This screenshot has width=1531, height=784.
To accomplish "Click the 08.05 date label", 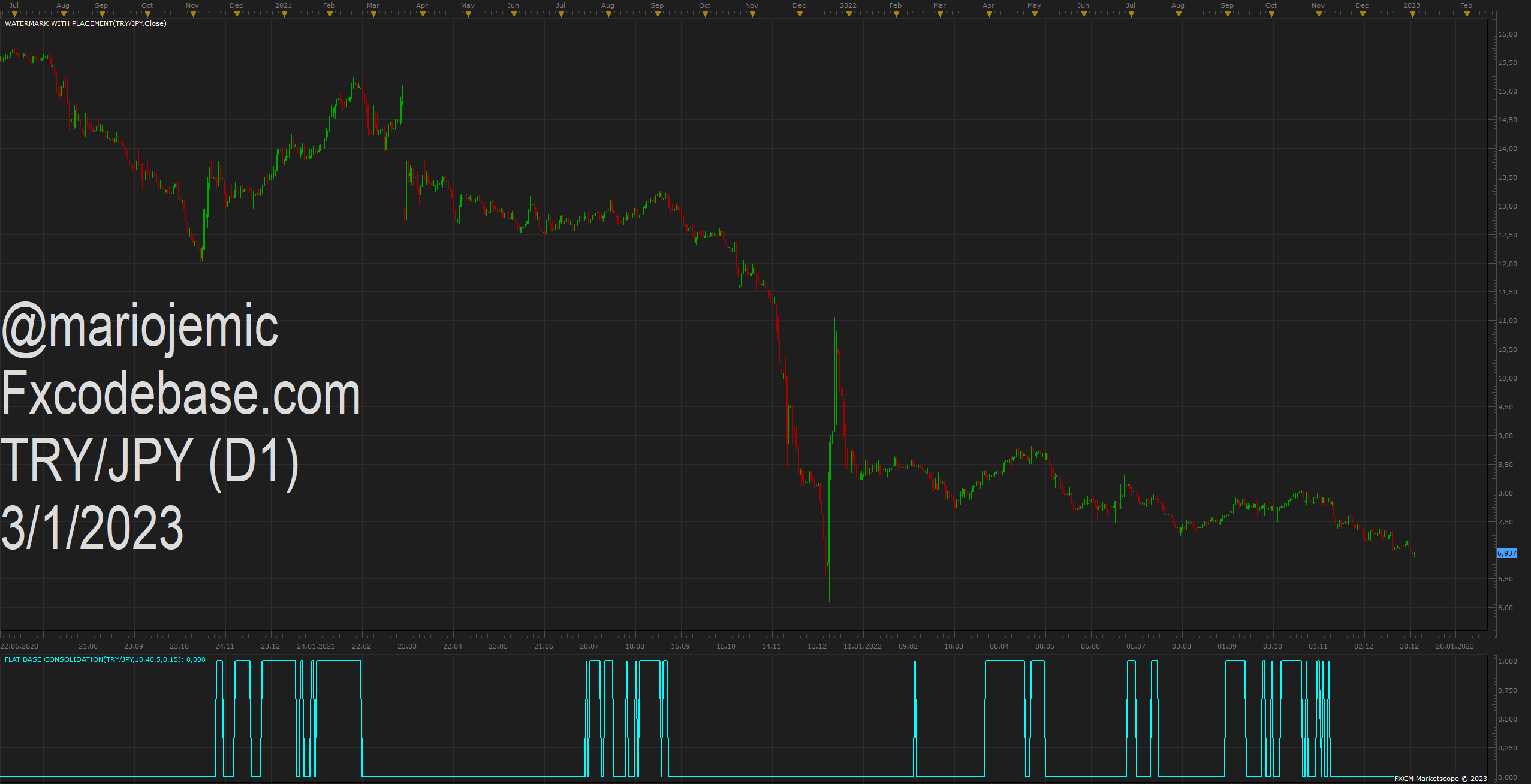I will pyautogui.click(x=1045, y=646).
